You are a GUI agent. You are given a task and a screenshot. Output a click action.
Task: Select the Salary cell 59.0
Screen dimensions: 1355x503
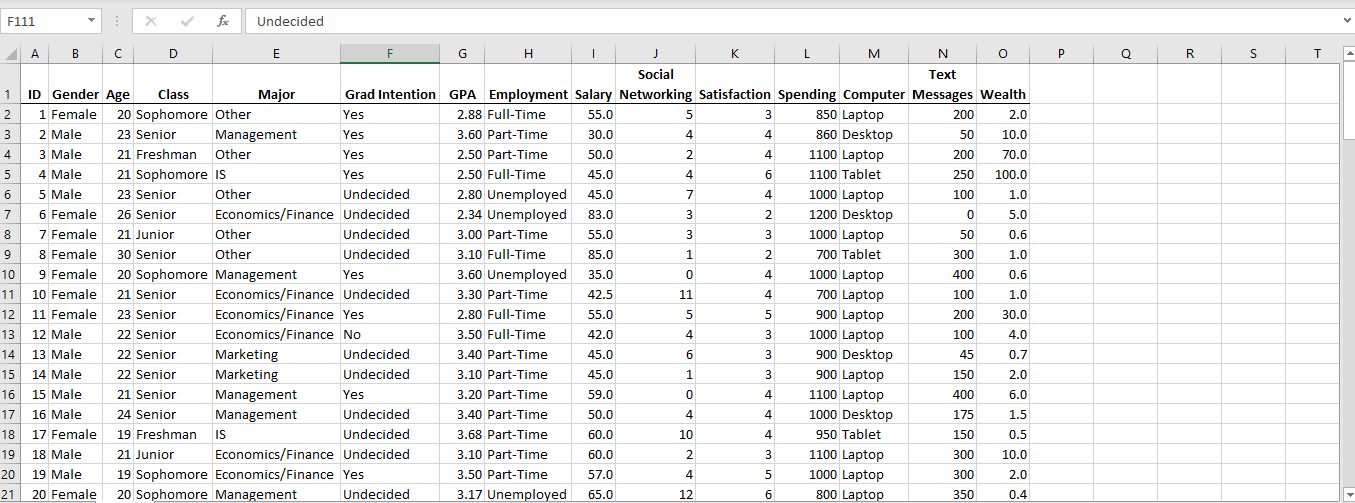click(594, 394)
